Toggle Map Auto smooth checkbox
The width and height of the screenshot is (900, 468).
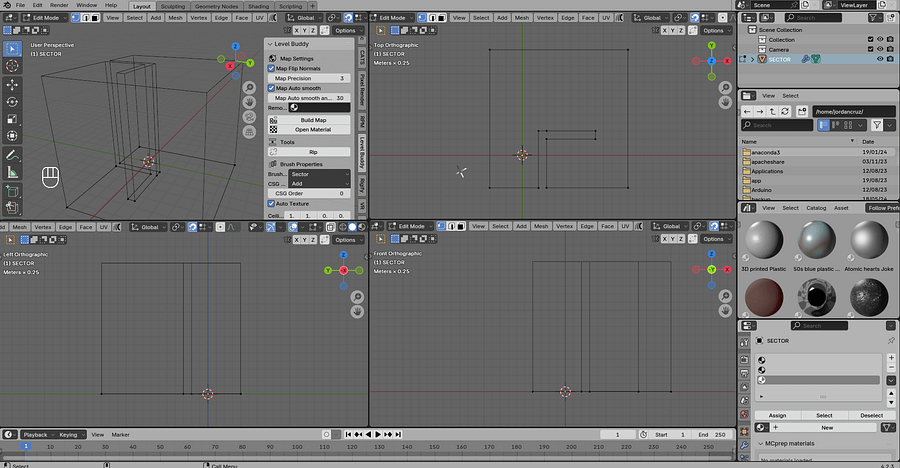271,88
